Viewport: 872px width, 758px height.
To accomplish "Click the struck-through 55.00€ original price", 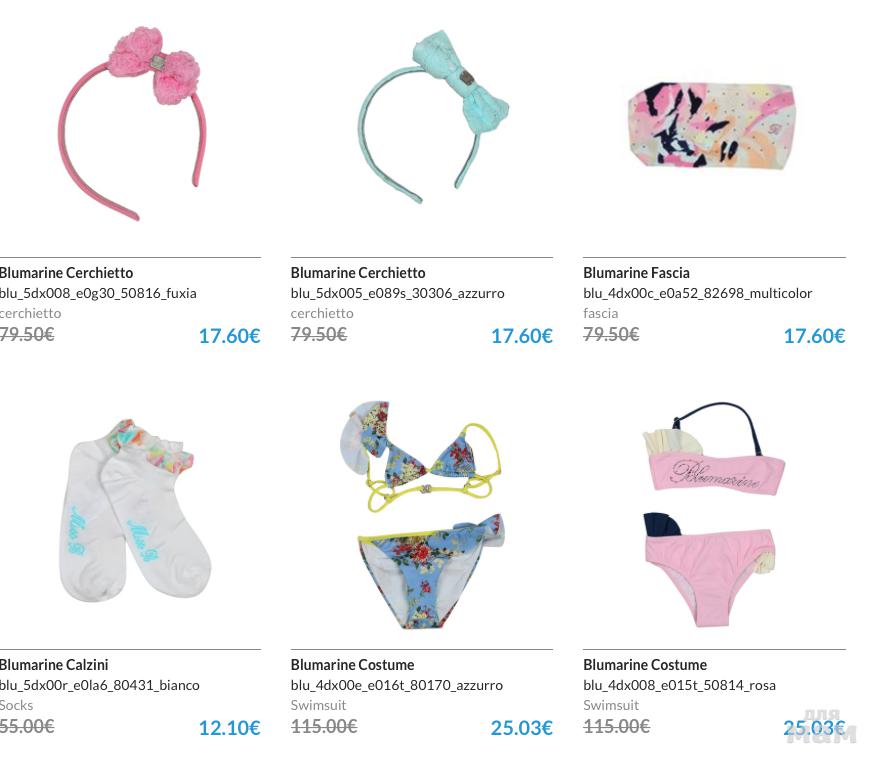I will (x=27, y=726).
